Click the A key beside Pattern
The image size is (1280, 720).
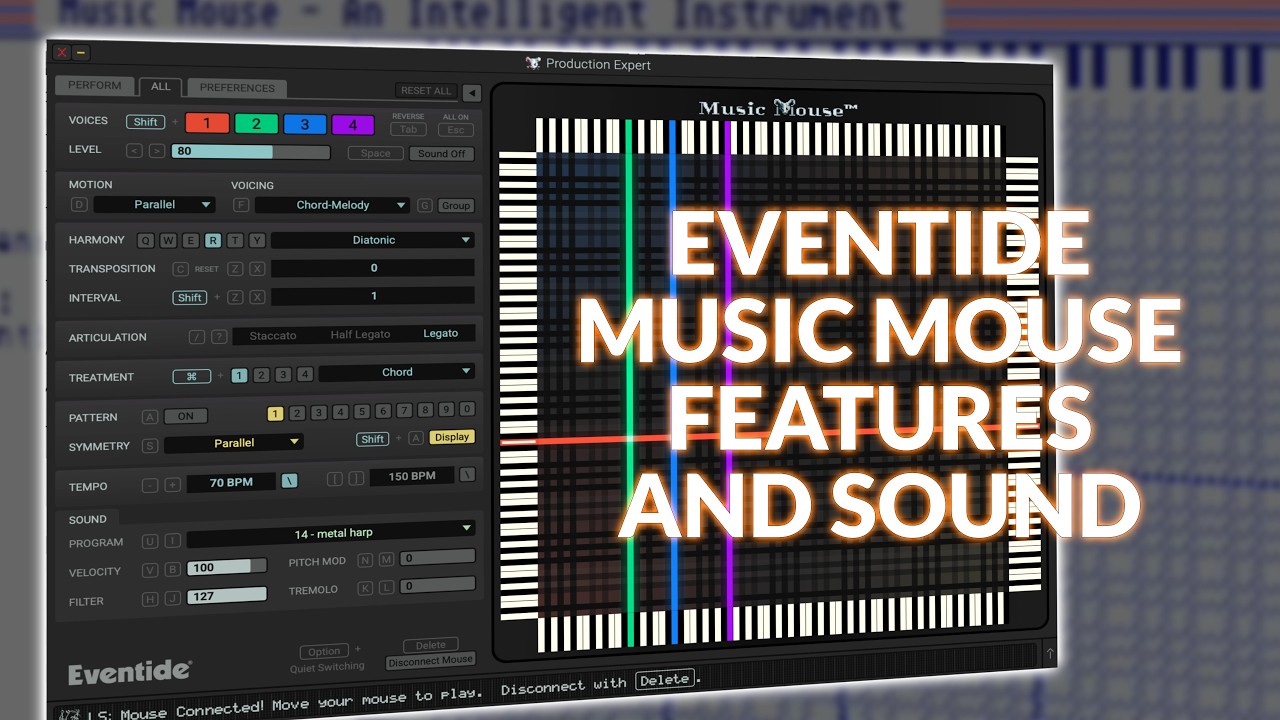click(150, 417)
